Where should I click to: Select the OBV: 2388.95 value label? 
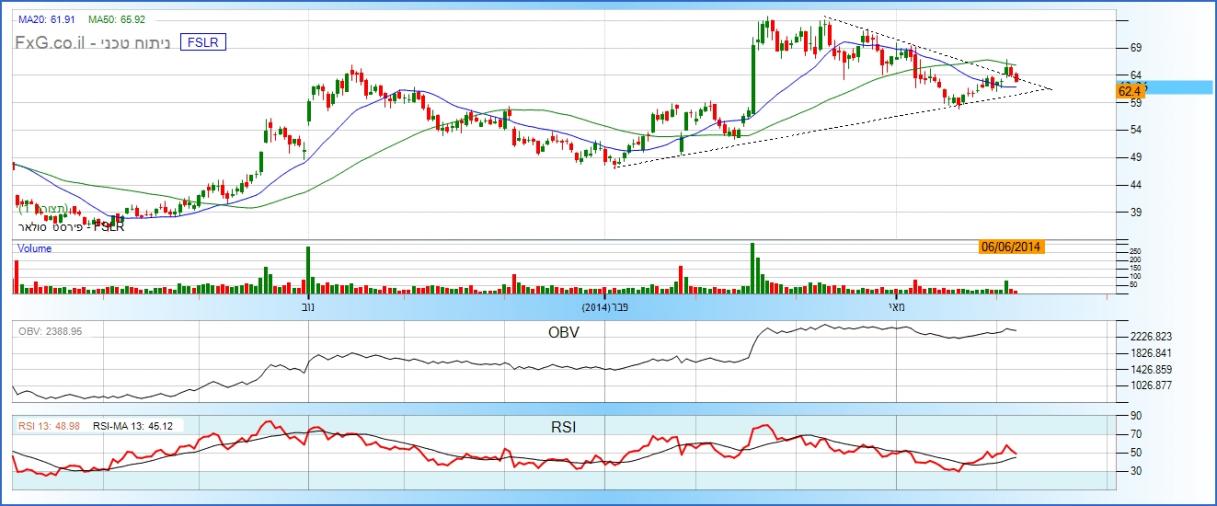pos(48,331)
